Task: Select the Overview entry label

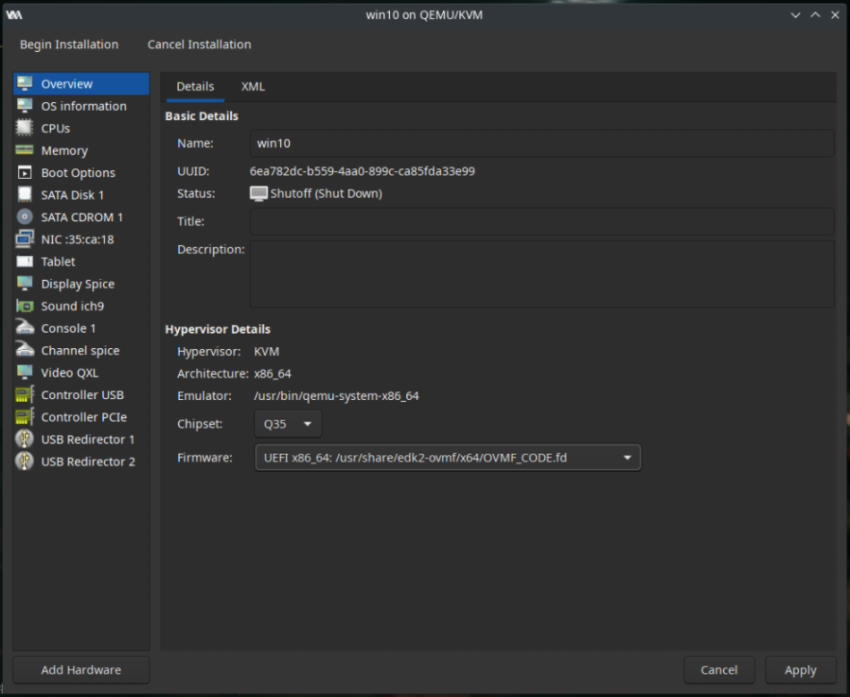Action: pyautogui.click(x=67, y=84)
